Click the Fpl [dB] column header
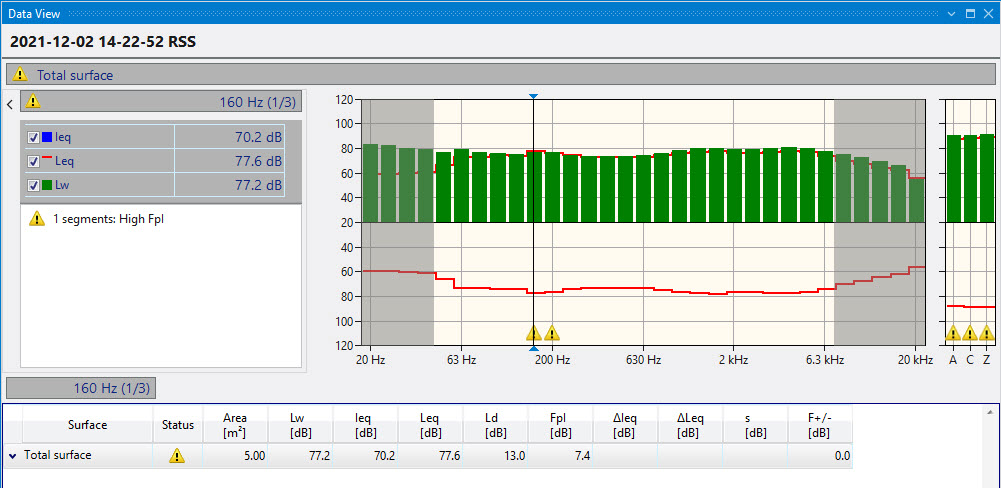 [x=561, y=425]
